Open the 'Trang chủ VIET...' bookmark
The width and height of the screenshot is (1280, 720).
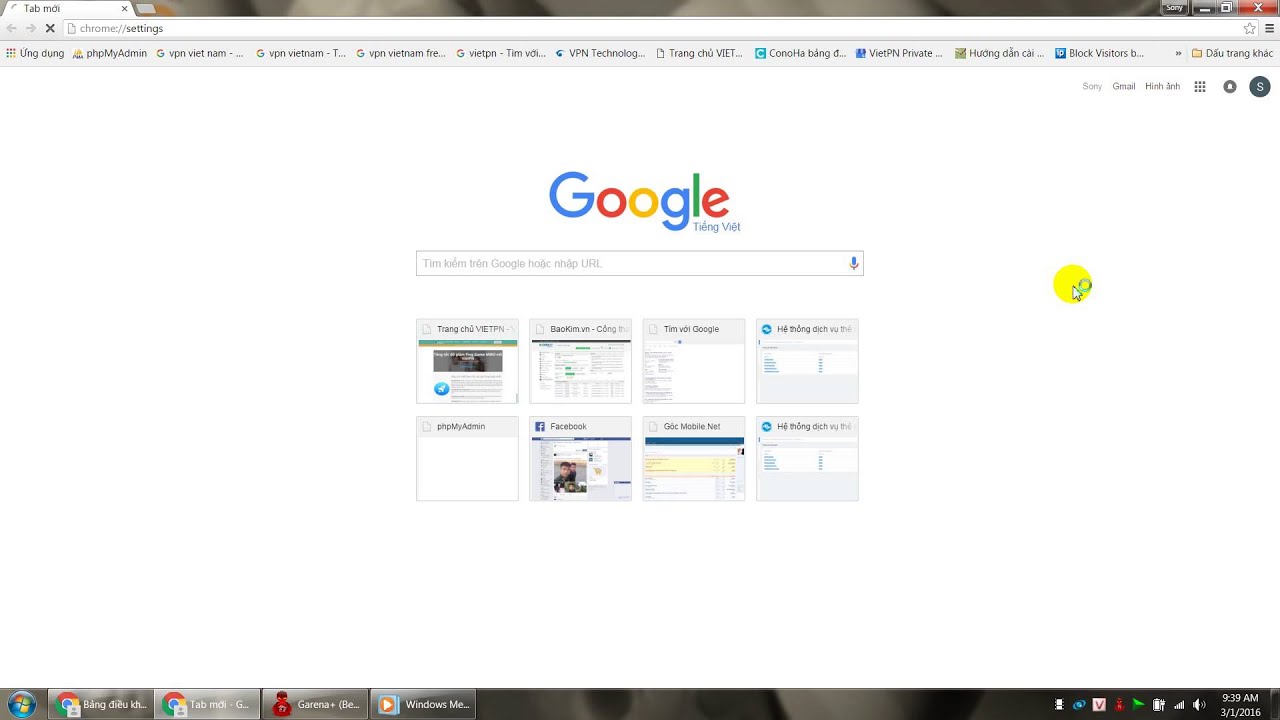699,53
